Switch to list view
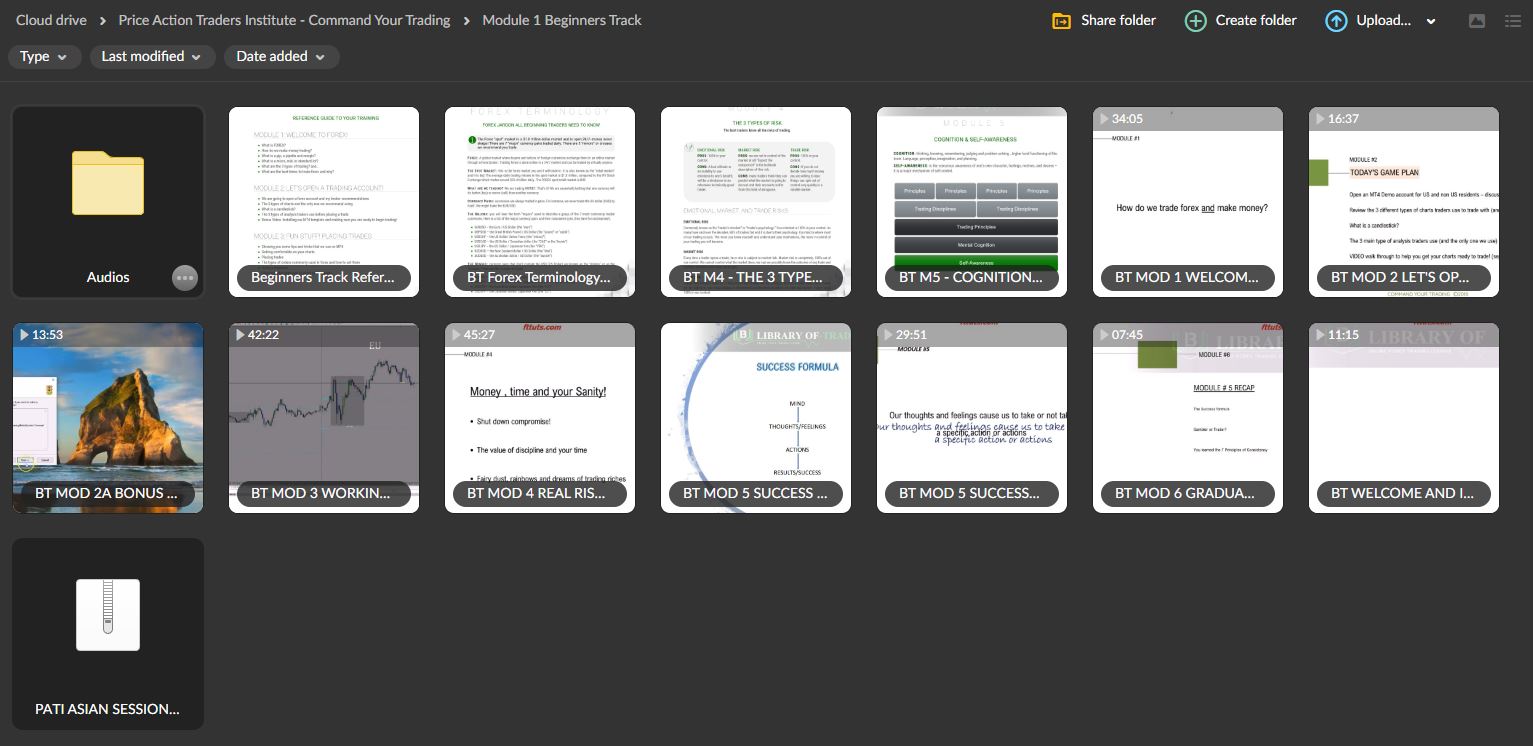This screenshot has height=746, width=1533. click(x=1512, y=21)
